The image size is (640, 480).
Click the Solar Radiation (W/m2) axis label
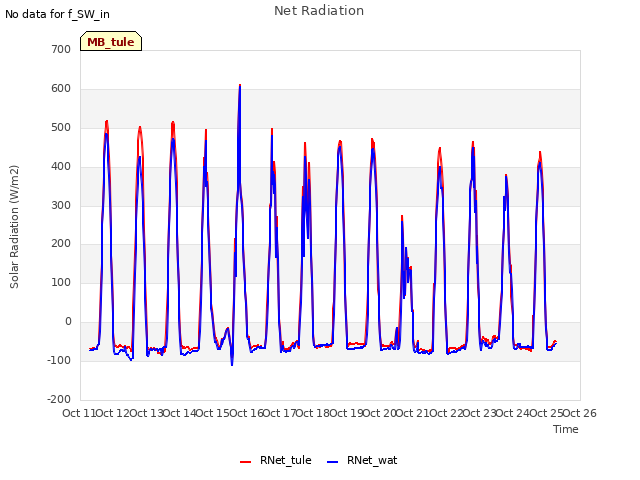(14, 227)
